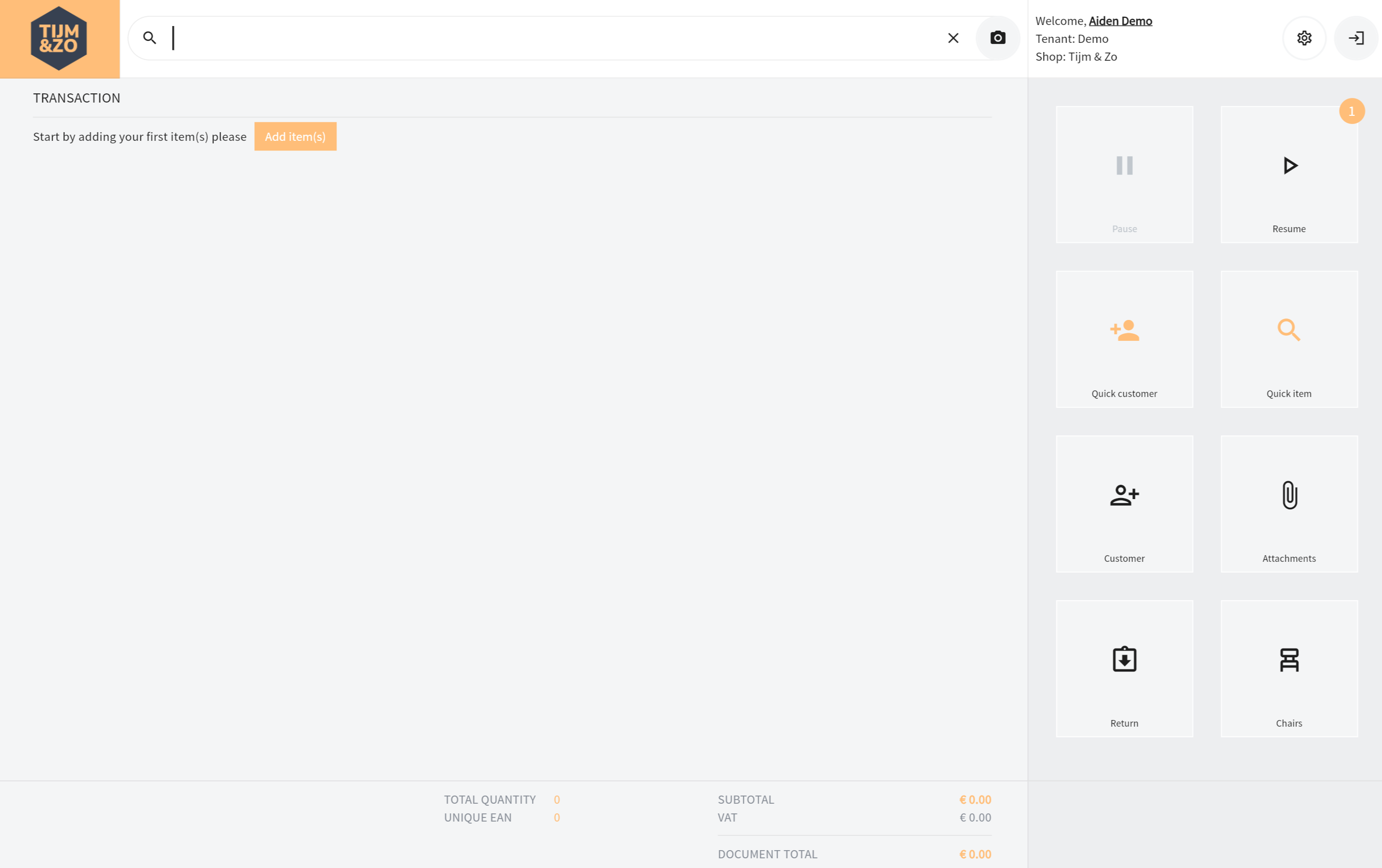
Task: Clear the search field with X icon
Action: (x=953, y=38)
